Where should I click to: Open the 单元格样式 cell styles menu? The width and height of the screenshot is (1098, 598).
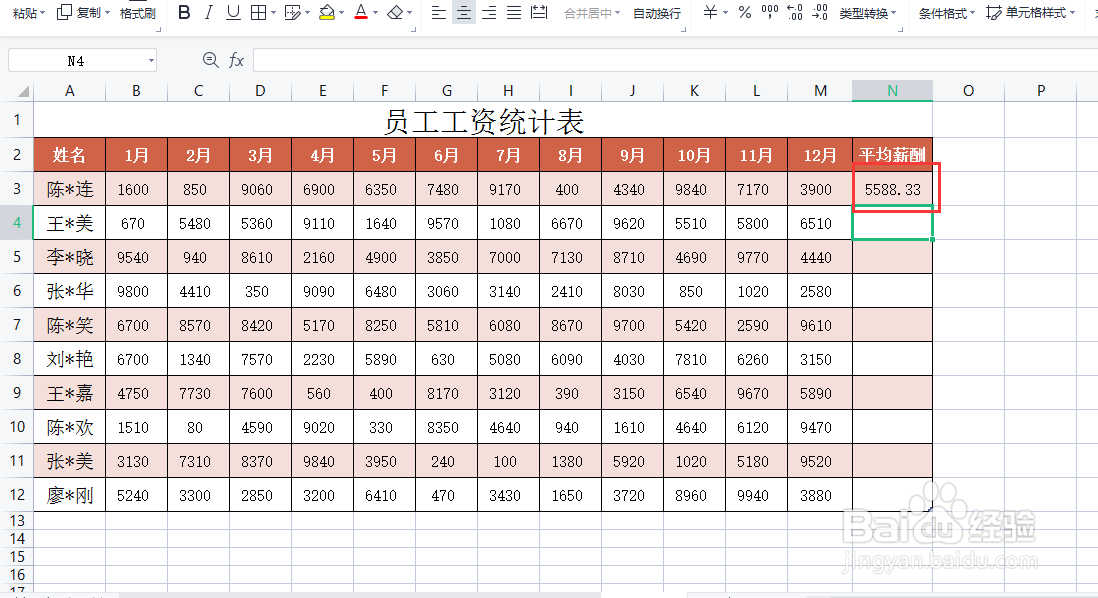(1030, 13)
